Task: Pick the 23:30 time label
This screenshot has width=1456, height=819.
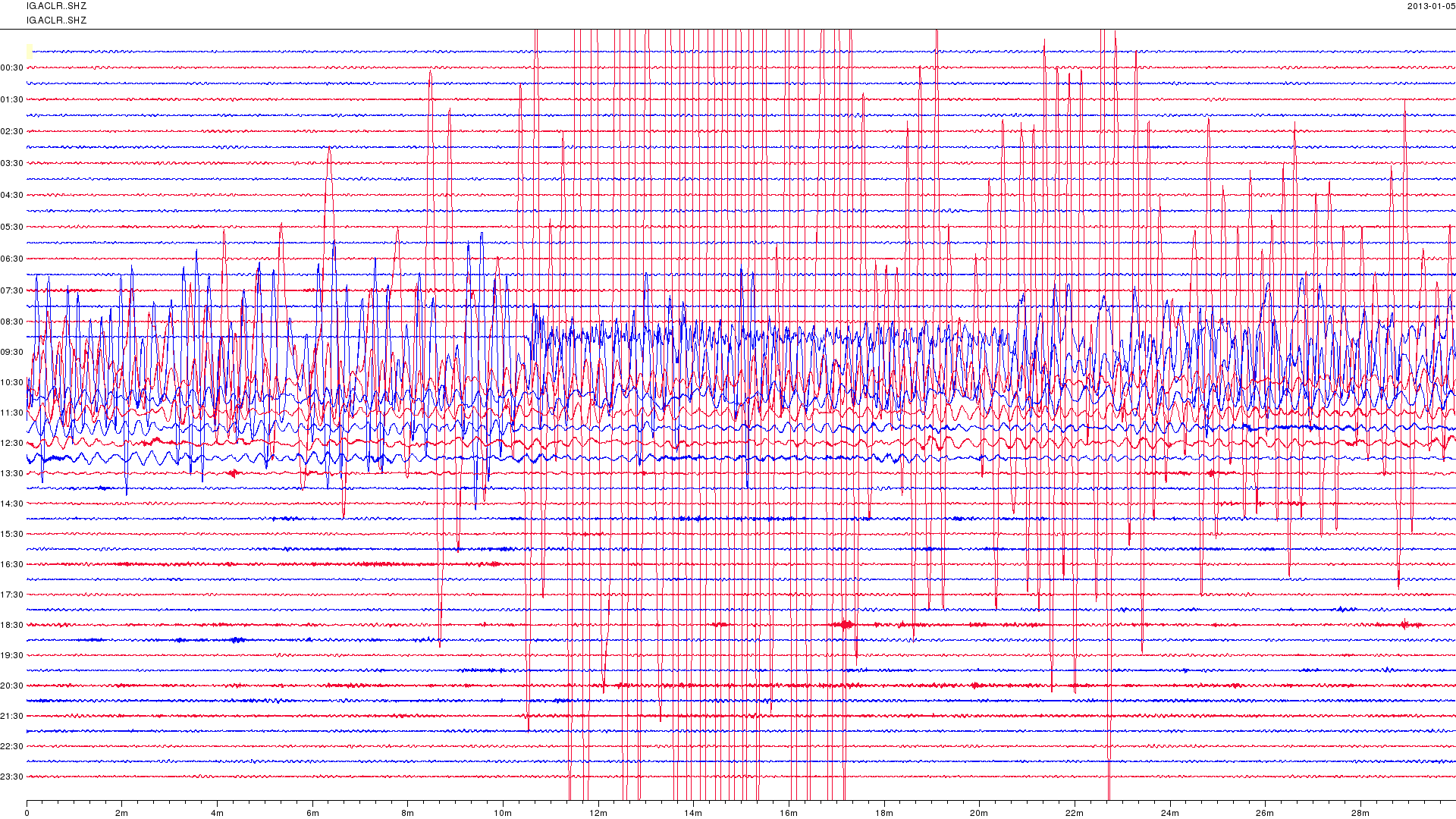Action: 12,777
